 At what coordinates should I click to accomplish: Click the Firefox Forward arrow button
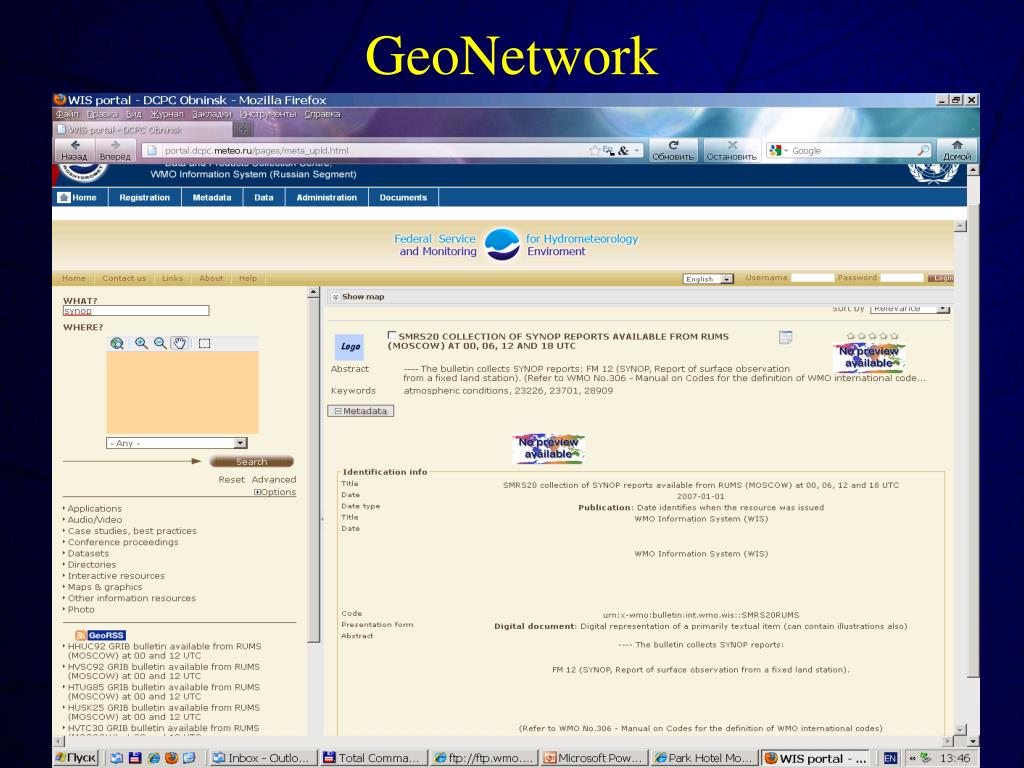click(115, 150)
